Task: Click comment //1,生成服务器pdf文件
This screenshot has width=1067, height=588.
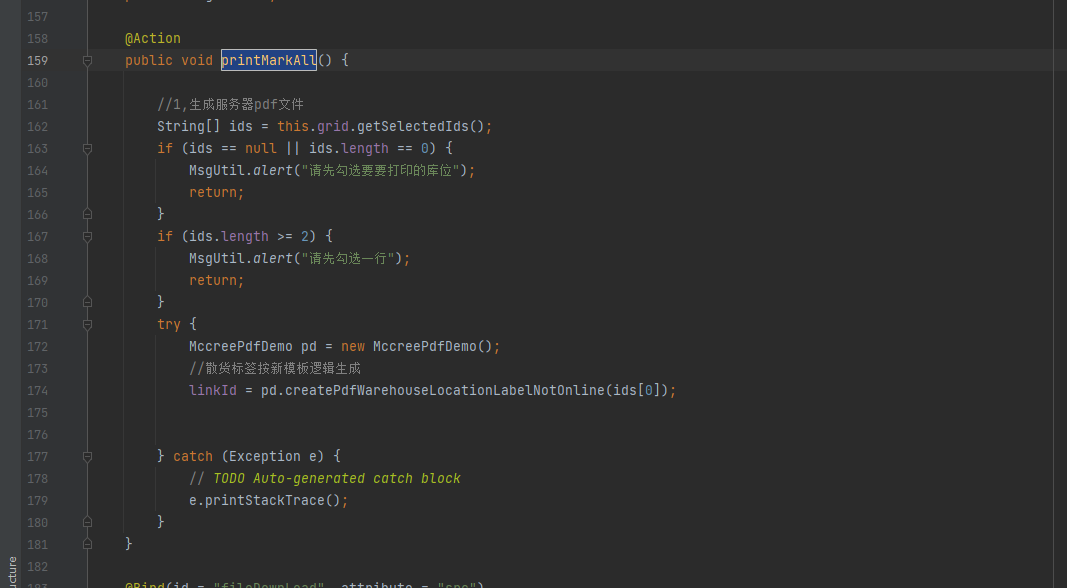Action: coord(230,105)
